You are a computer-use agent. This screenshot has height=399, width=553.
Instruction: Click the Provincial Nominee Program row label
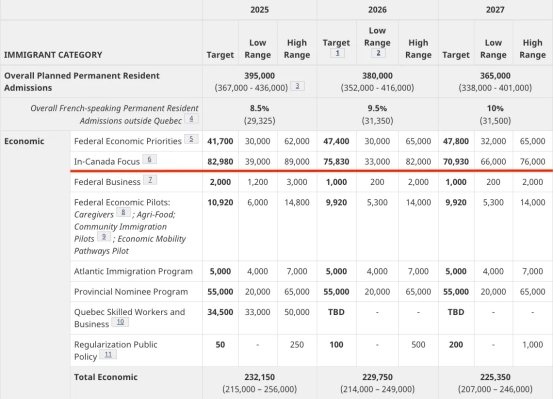tap(131, 292)
